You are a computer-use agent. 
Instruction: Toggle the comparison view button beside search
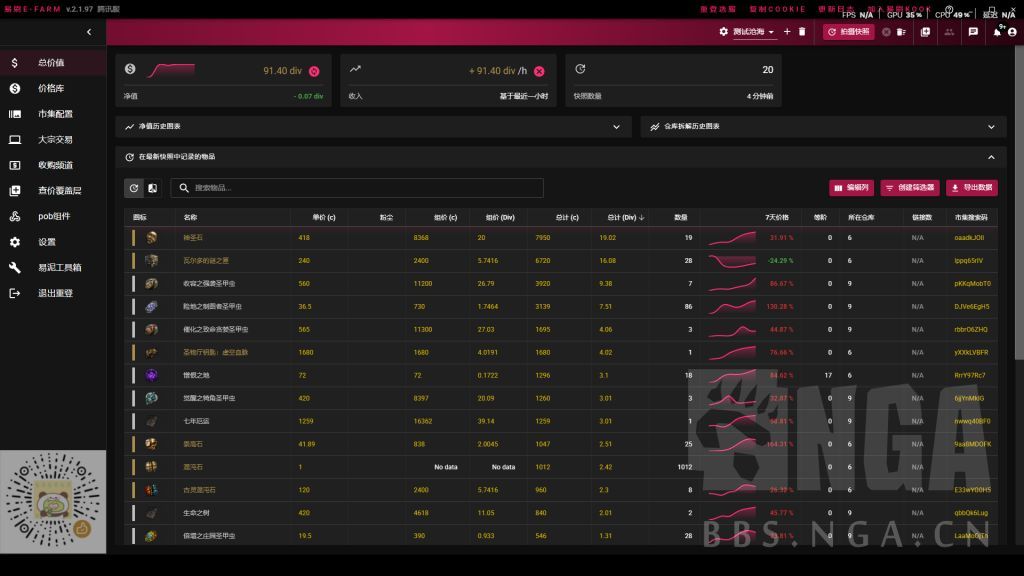click(x=153, y=188)
